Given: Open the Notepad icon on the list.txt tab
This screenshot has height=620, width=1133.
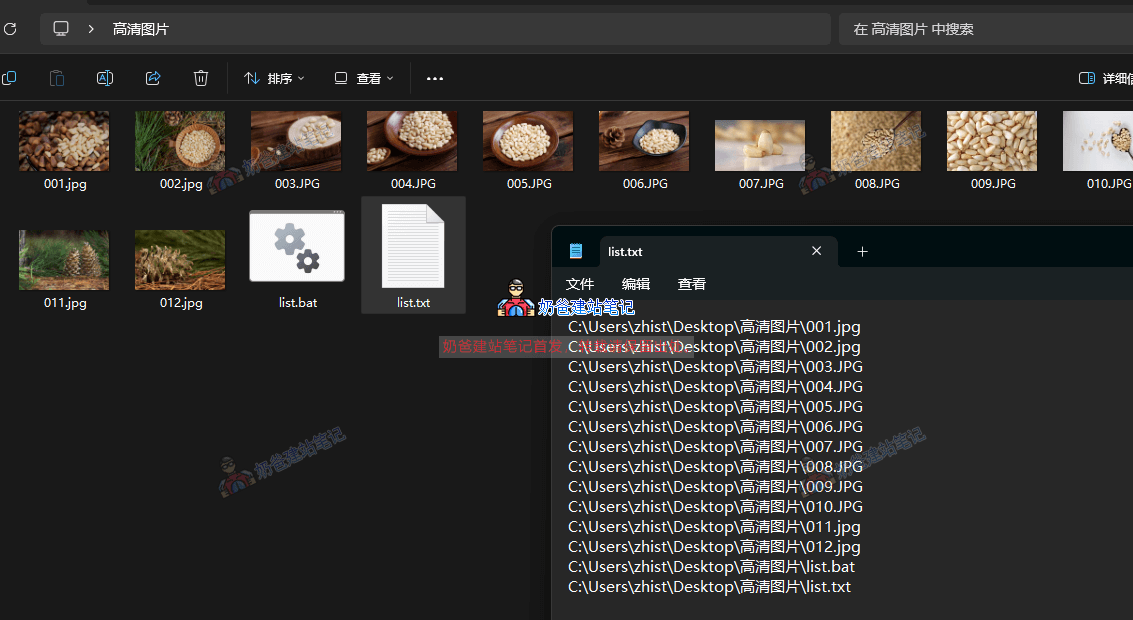Looking at the screenshot, I should coord(575,251).
